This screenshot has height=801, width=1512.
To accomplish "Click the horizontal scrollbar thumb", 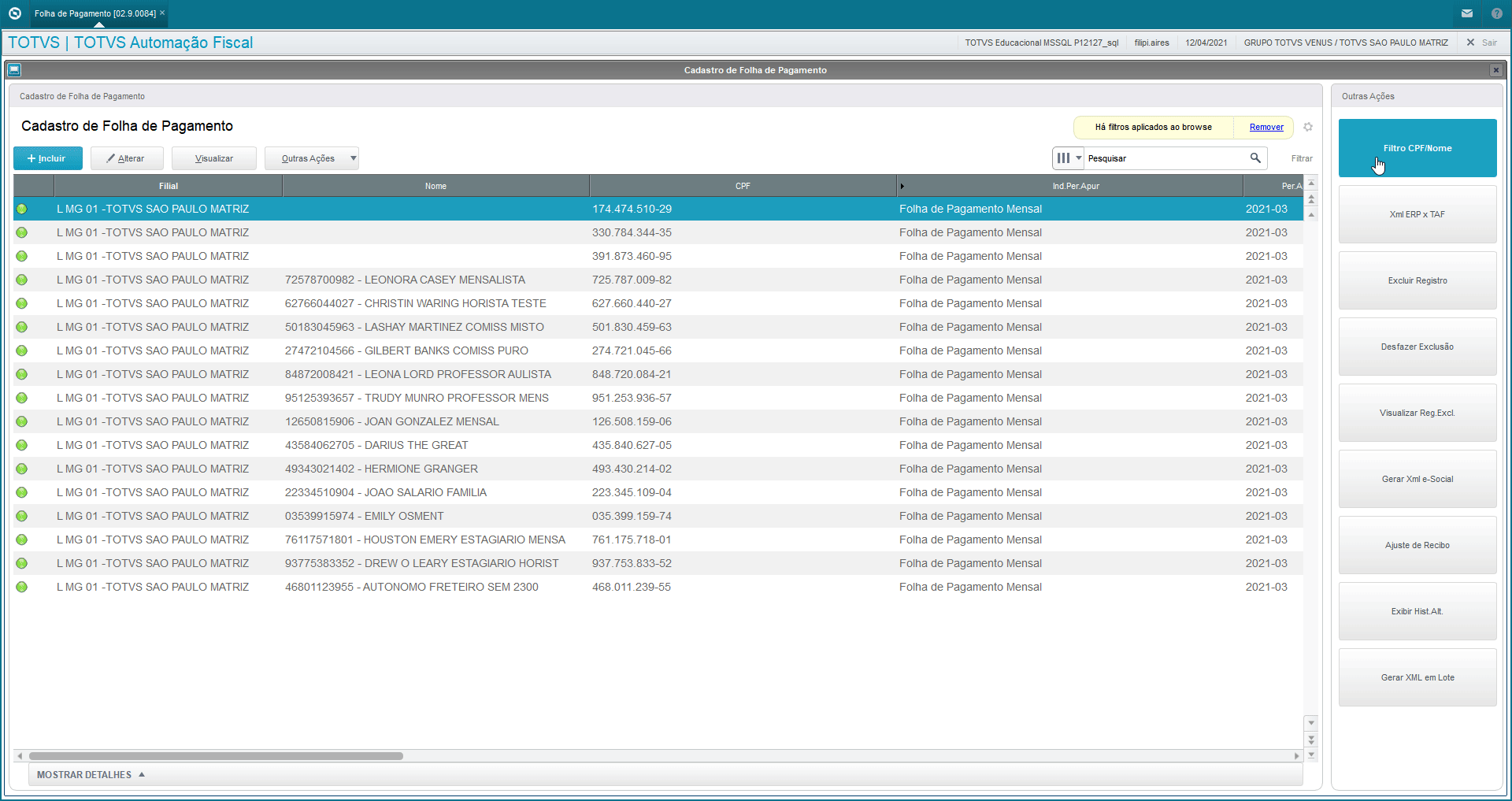I will 216,756.
